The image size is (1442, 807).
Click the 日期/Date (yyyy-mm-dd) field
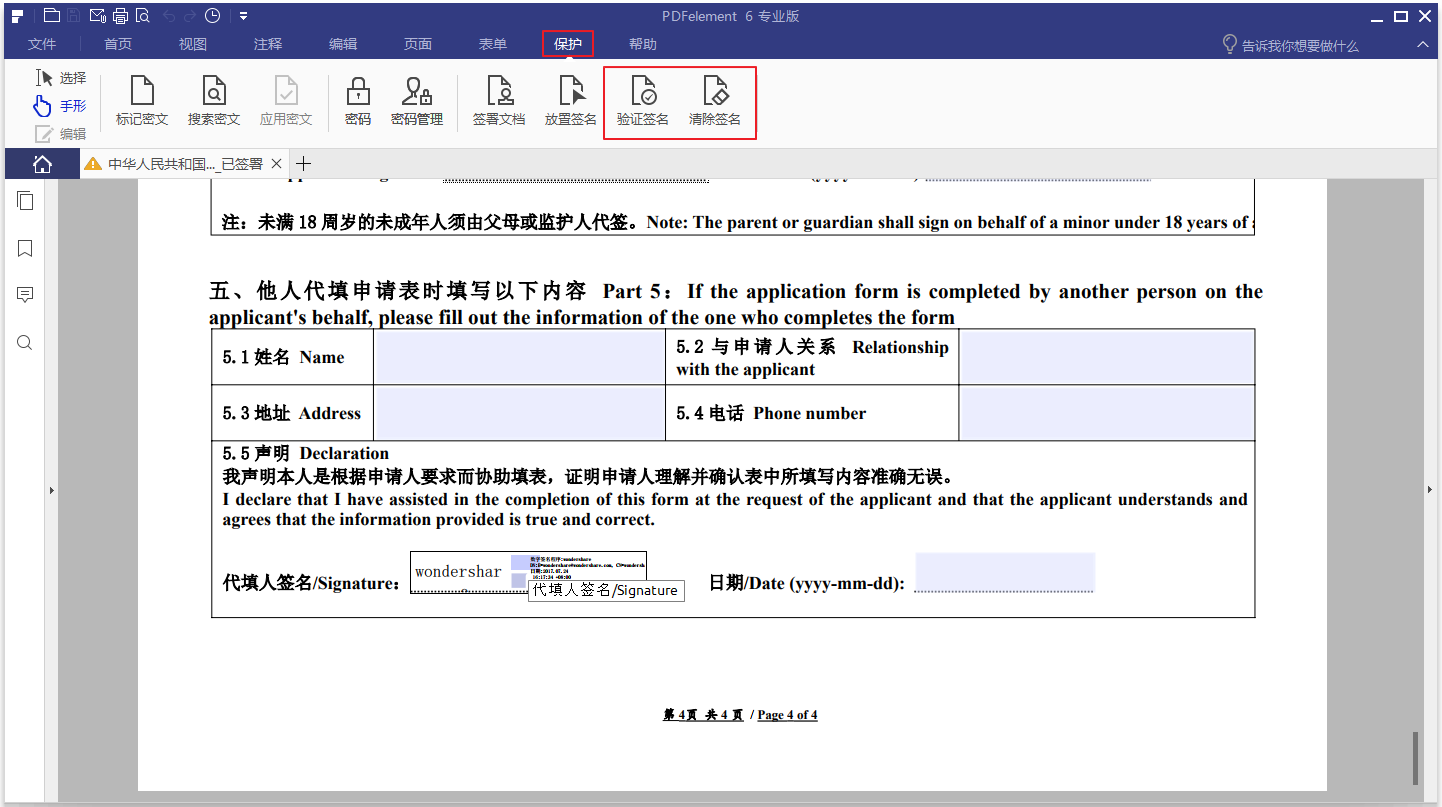point(1005,573)
